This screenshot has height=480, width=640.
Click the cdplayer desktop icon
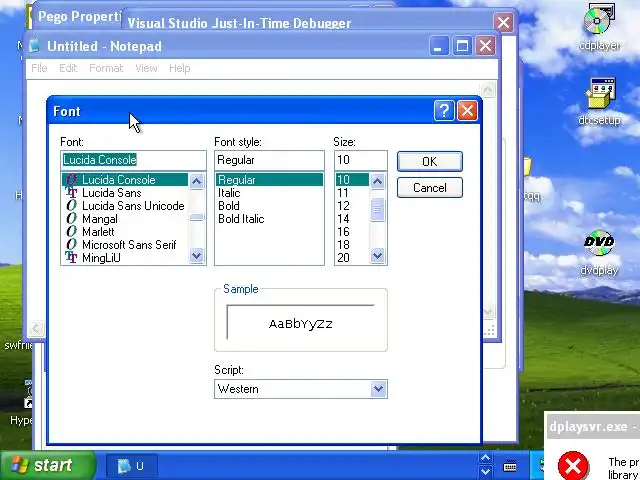(599, 27)
